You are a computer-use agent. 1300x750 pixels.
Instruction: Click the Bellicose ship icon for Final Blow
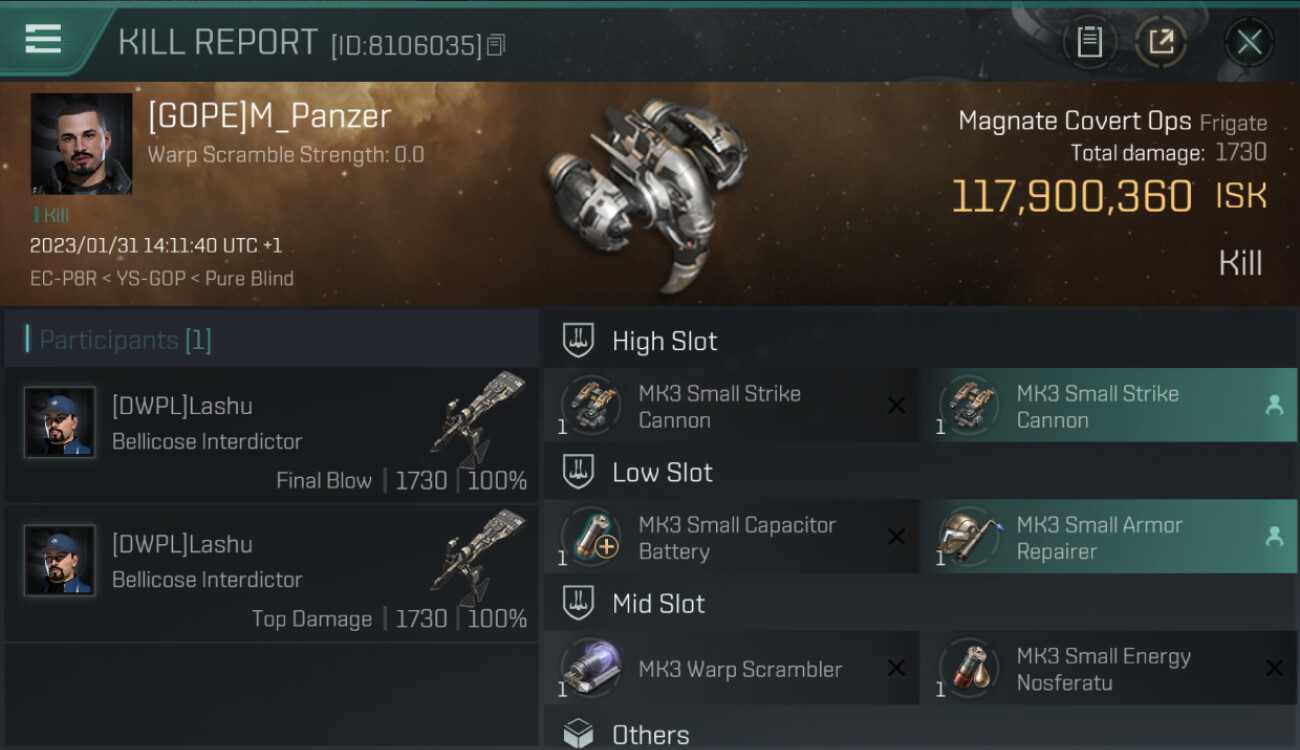tap(480, 413)
